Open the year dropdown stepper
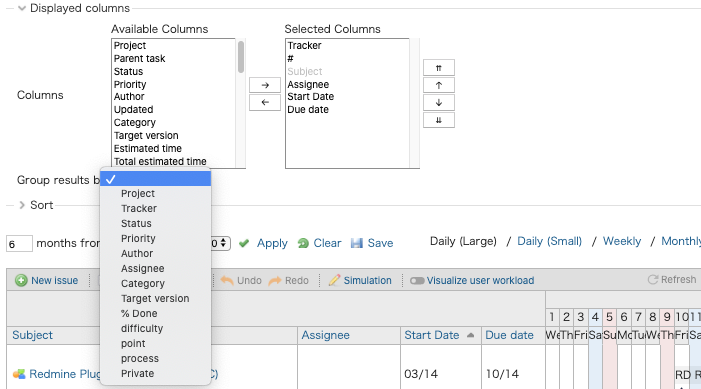 click(x=223, y=243)
